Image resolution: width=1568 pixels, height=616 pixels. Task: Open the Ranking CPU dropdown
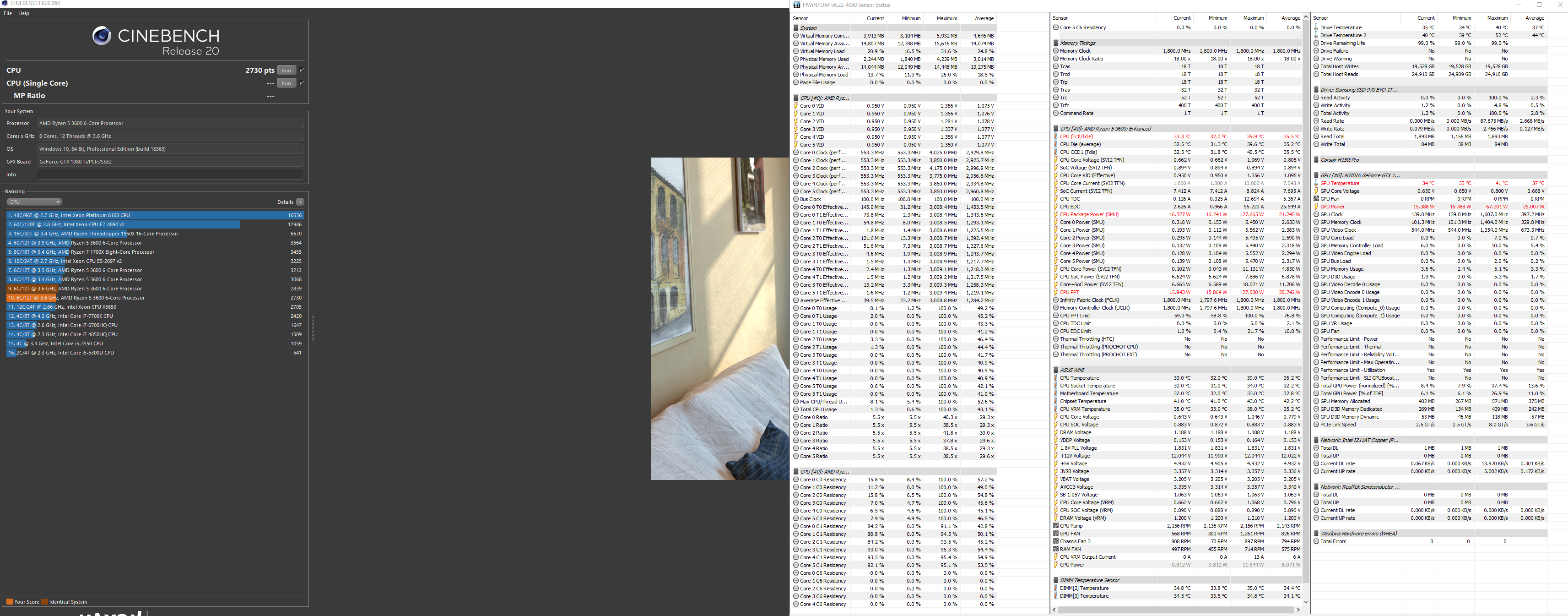(x=34, y=202)
